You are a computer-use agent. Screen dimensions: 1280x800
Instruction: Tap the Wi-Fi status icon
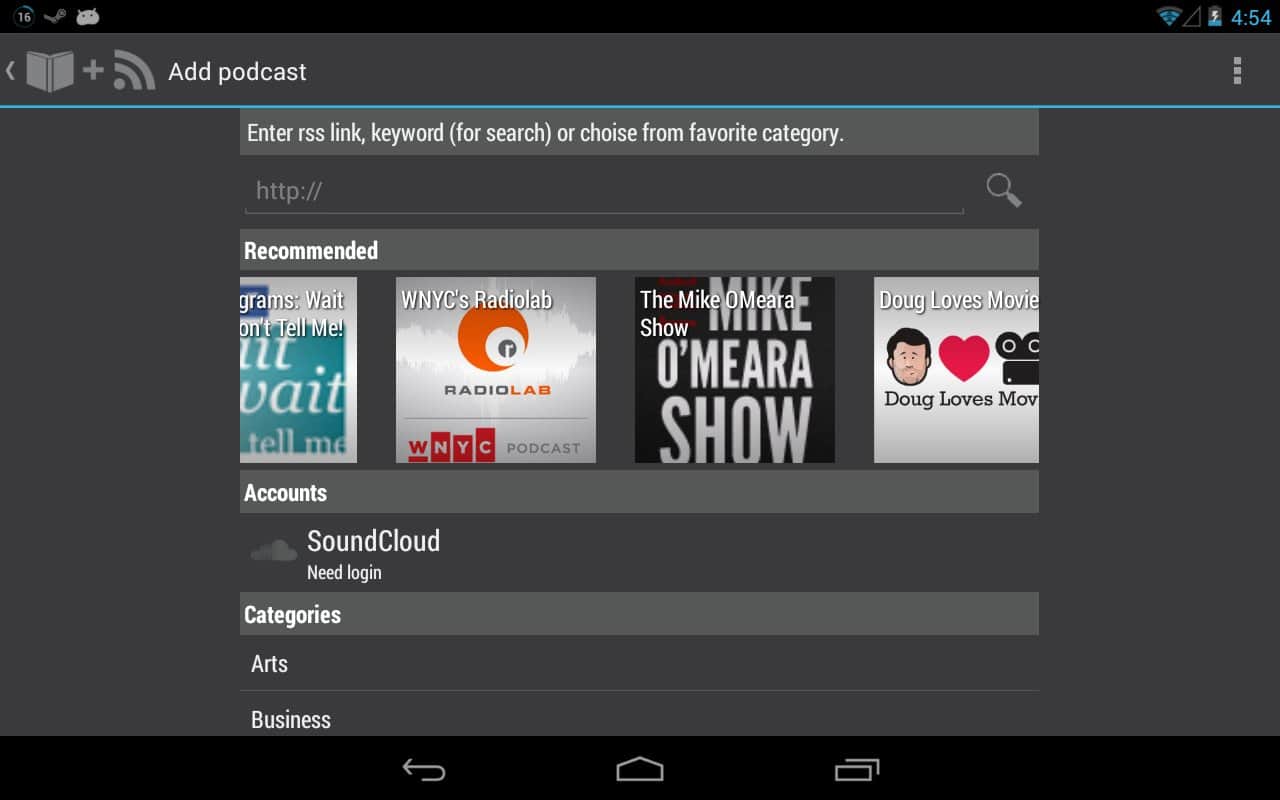tap(1167, 17)
